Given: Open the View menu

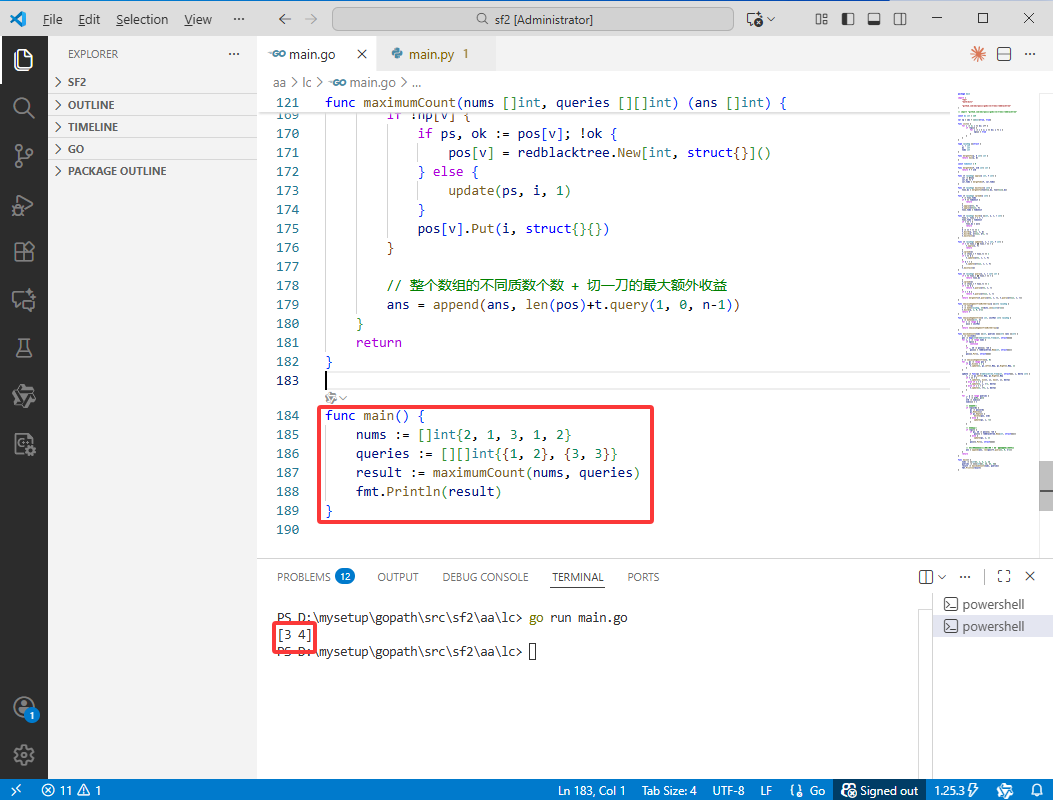Looking at the screenshot, I should (198, 19).
